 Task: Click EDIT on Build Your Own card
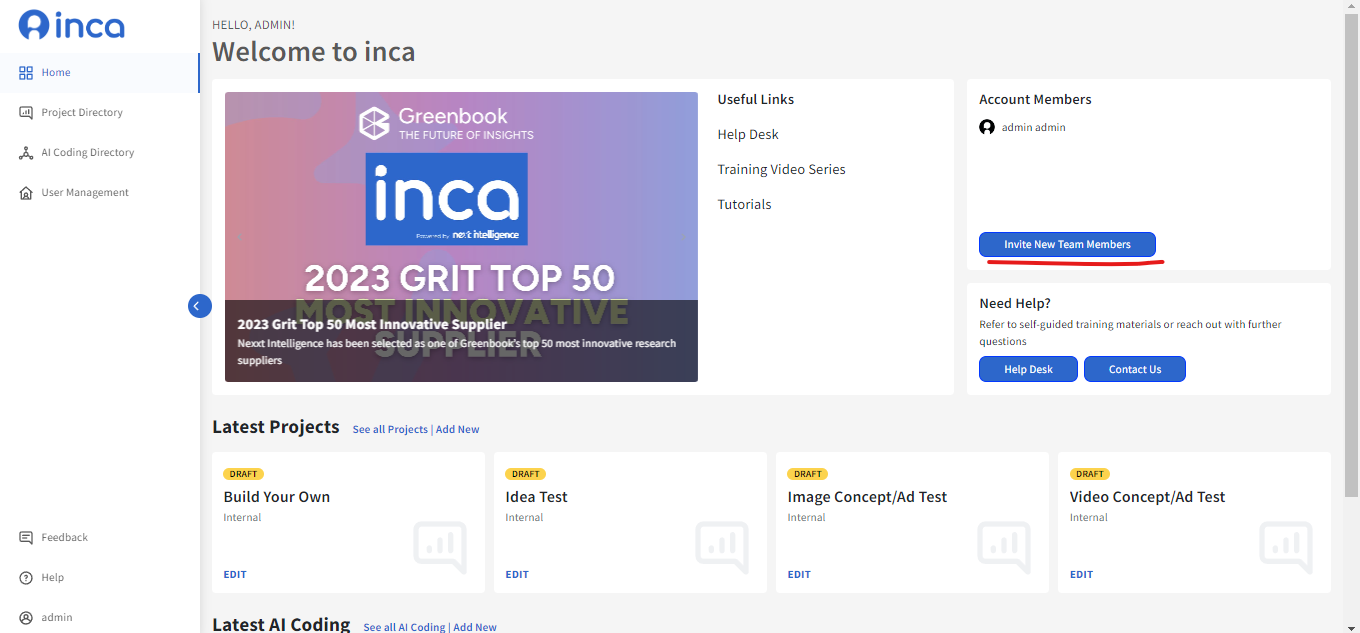(235, 574)
